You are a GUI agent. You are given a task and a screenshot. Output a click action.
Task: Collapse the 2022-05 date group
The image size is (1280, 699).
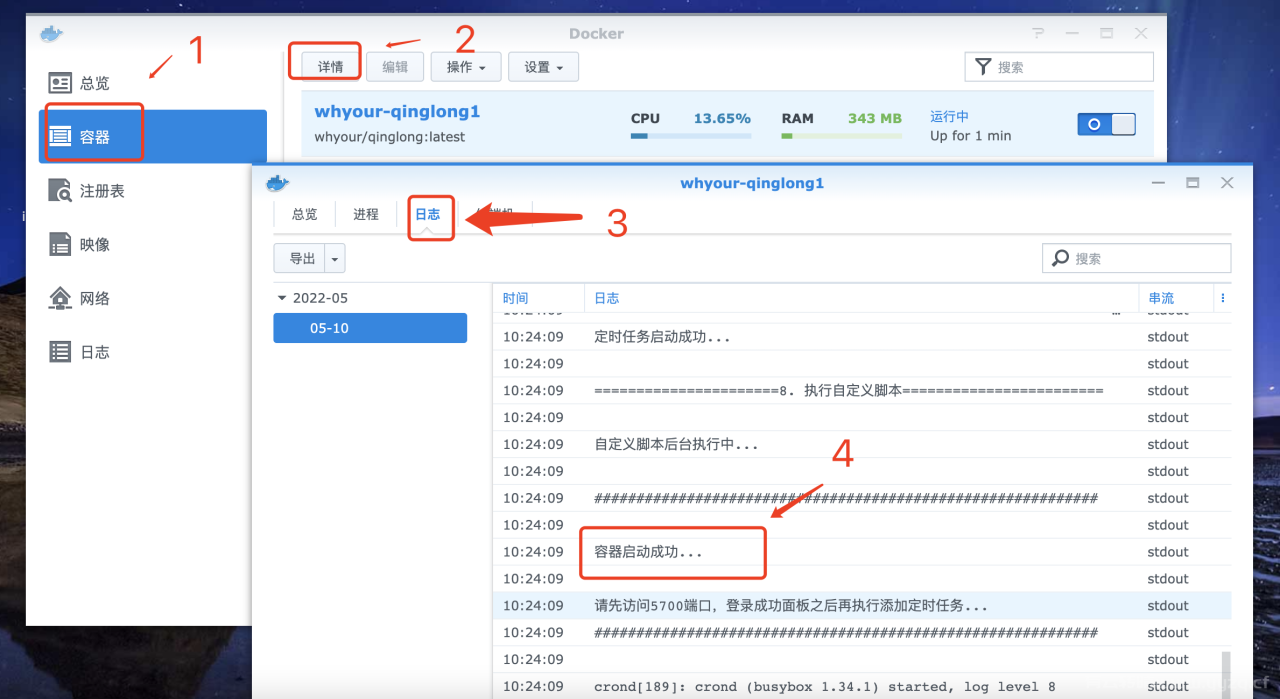[x=281, y=298]
